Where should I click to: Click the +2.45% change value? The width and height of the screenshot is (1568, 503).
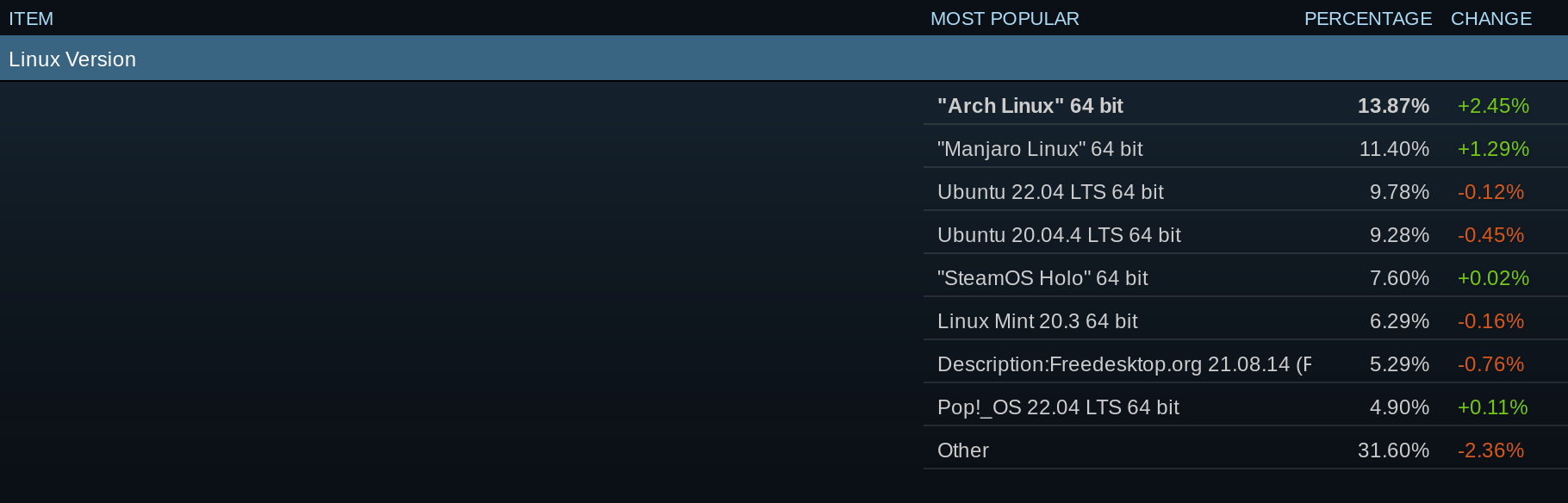coord(1493,106)
